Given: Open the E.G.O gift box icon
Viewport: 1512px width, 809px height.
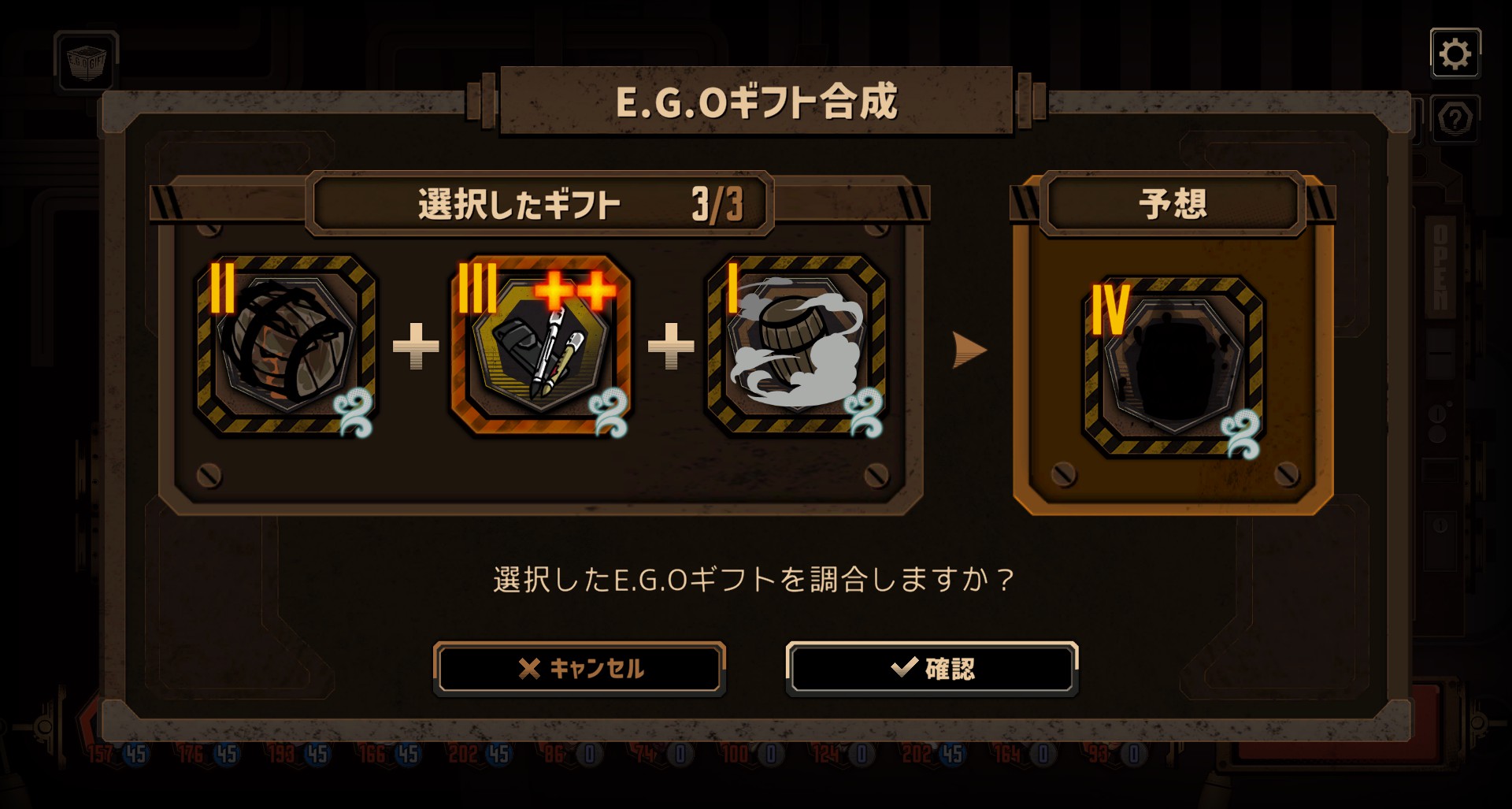Looking at the screenshot, I should click(x=87, y=61).
